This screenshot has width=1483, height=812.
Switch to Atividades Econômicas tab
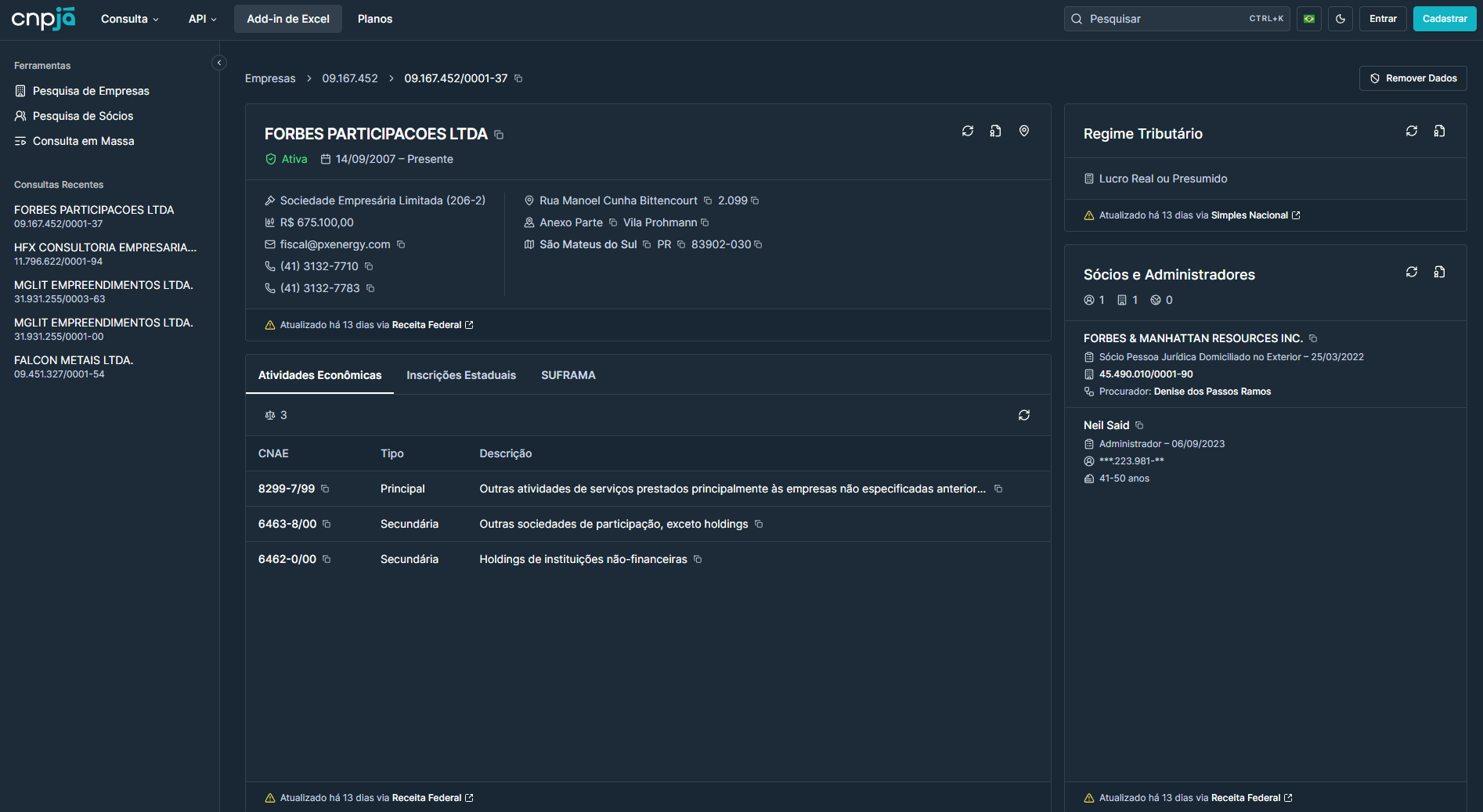(320, 375)
